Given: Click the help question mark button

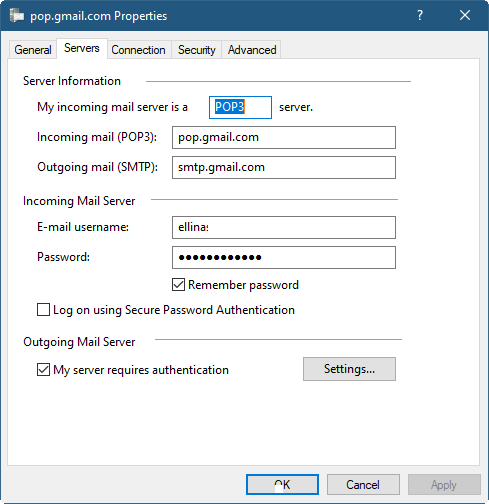Looking at the screenshot, I should click(x=420, y=15).
